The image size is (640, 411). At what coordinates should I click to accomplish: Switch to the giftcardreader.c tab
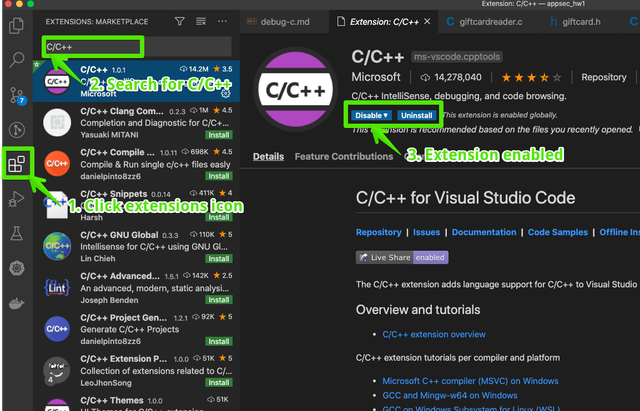tap(489, 22)
